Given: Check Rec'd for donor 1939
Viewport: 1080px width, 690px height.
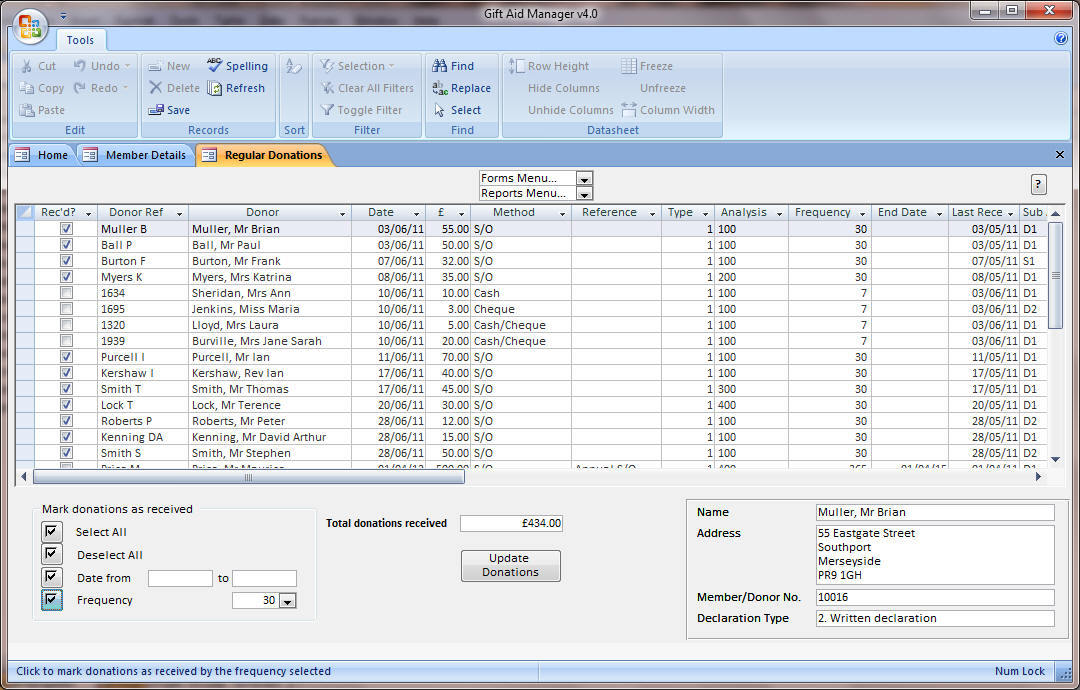Looking at the screenshot, I should 66,340.
